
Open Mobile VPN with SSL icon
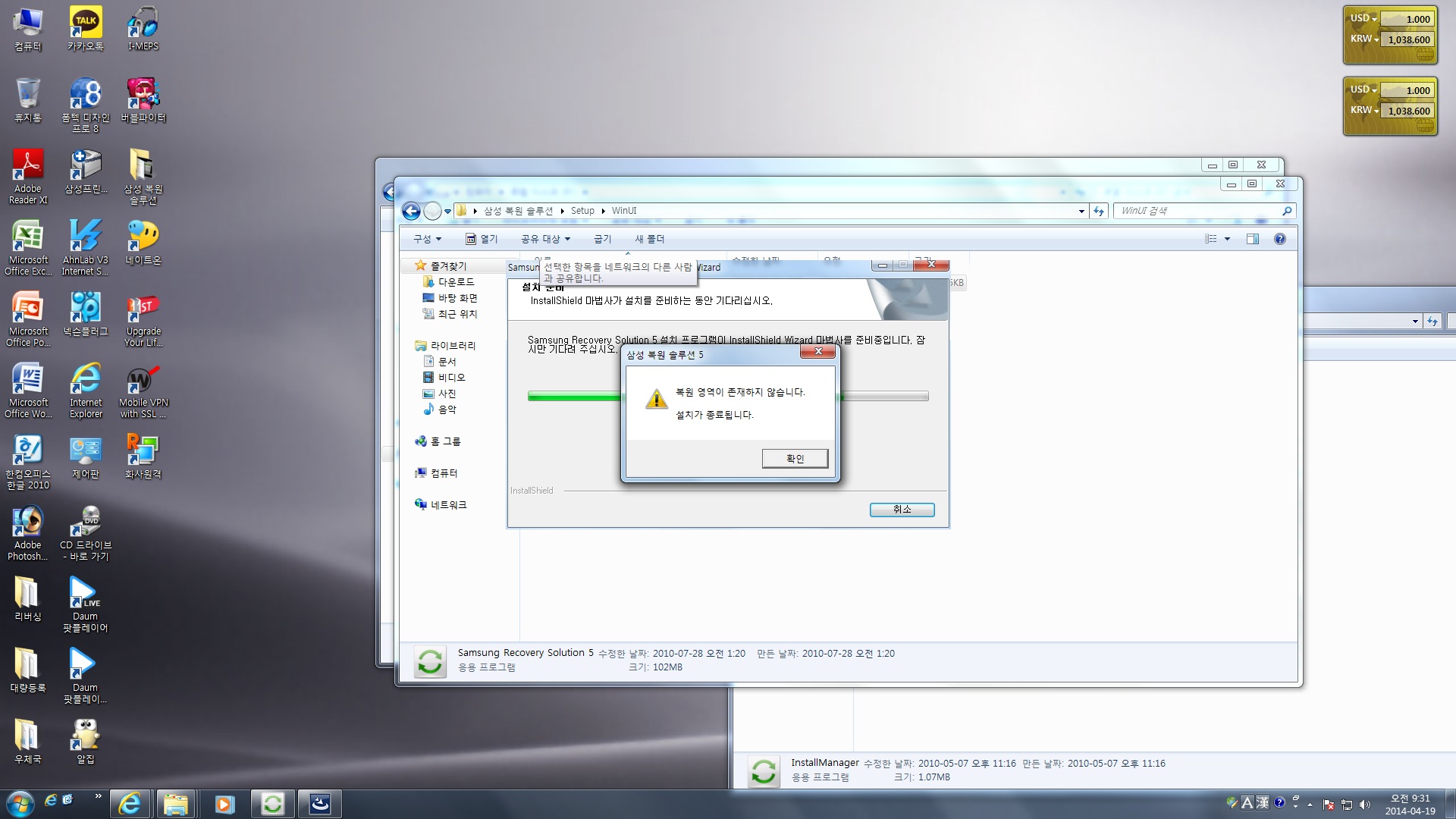(143, 391)
